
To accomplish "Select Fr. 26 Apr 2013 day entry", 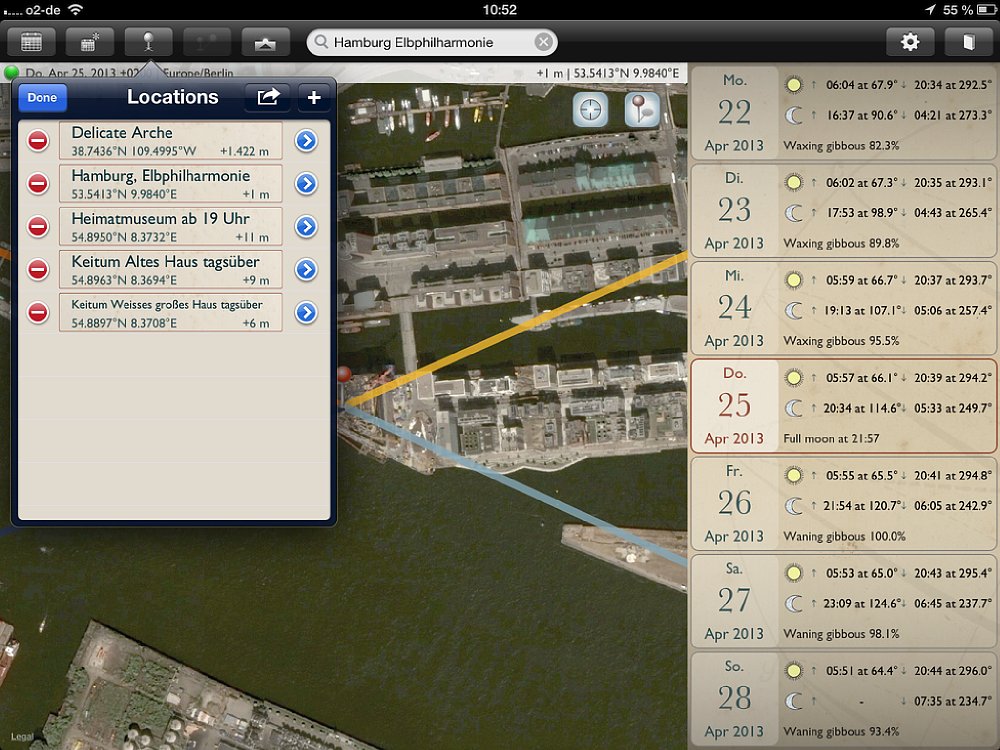I will [843, 504].
